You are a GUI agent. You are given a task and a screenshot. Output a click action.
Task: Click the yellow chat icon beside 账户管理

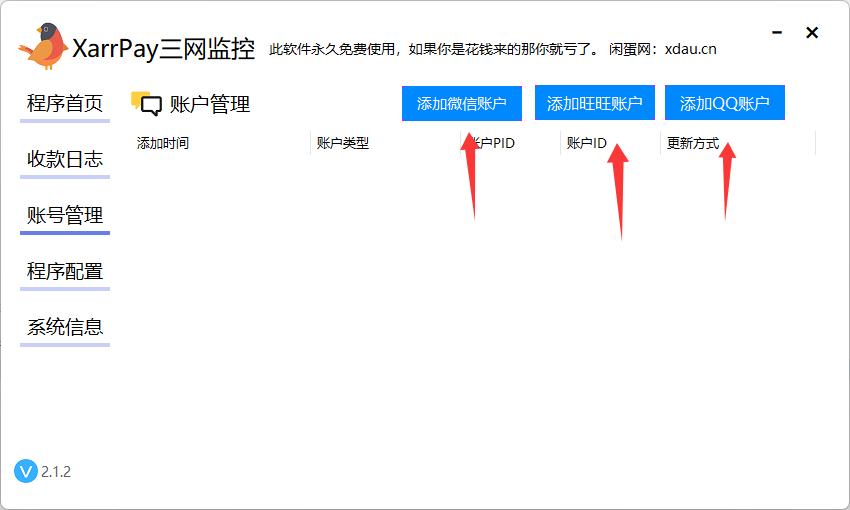146,104
